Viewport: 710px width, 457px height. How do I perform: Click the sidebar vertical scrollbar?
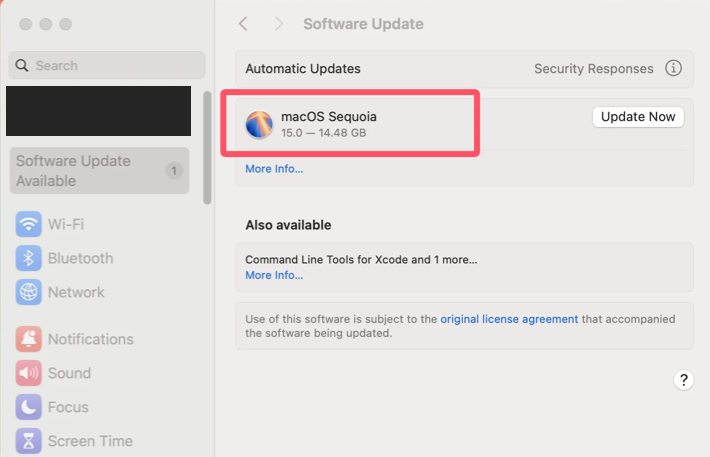[207, 148]
